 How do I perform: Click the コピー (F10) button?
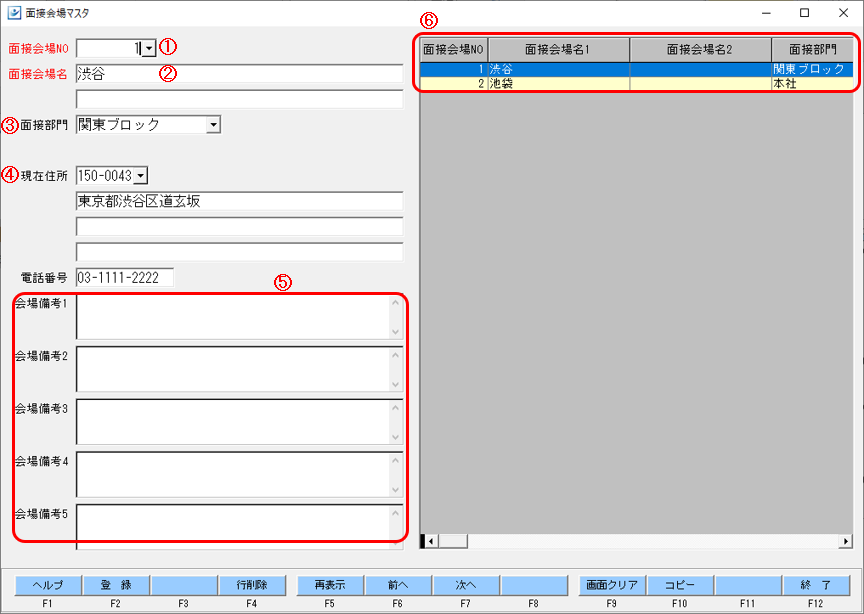[x=680, y=585]
